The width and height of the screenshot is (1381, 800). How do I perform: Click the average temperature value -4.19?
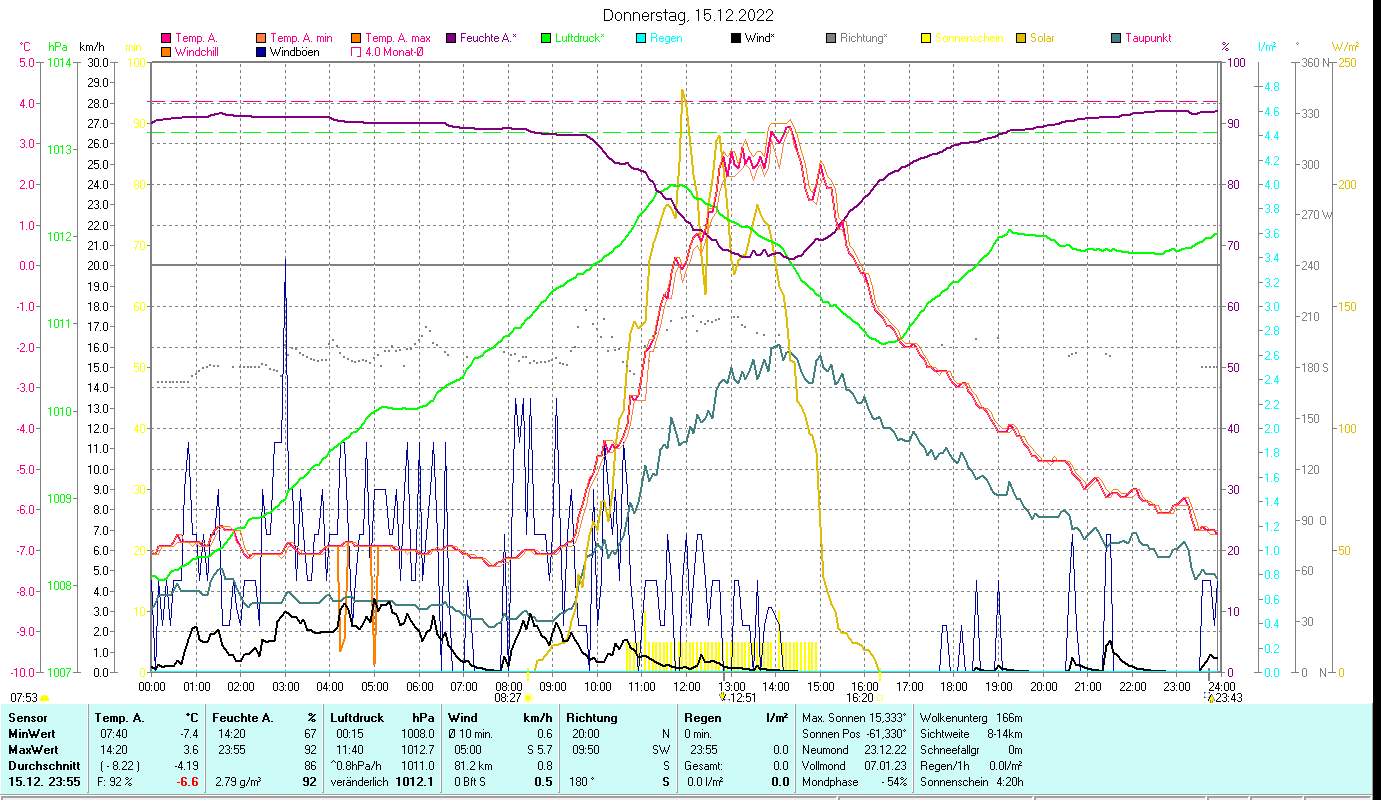(x=187, y=766)
